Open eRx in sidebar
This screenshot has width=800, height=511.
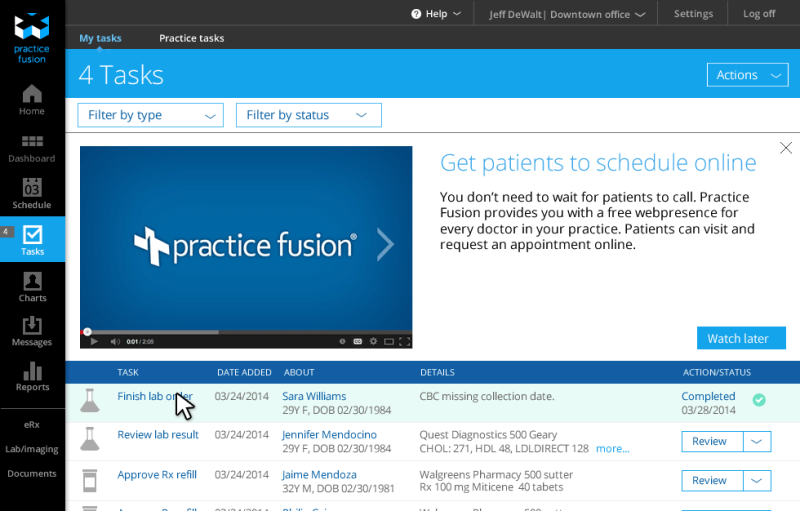pos(32,424)
